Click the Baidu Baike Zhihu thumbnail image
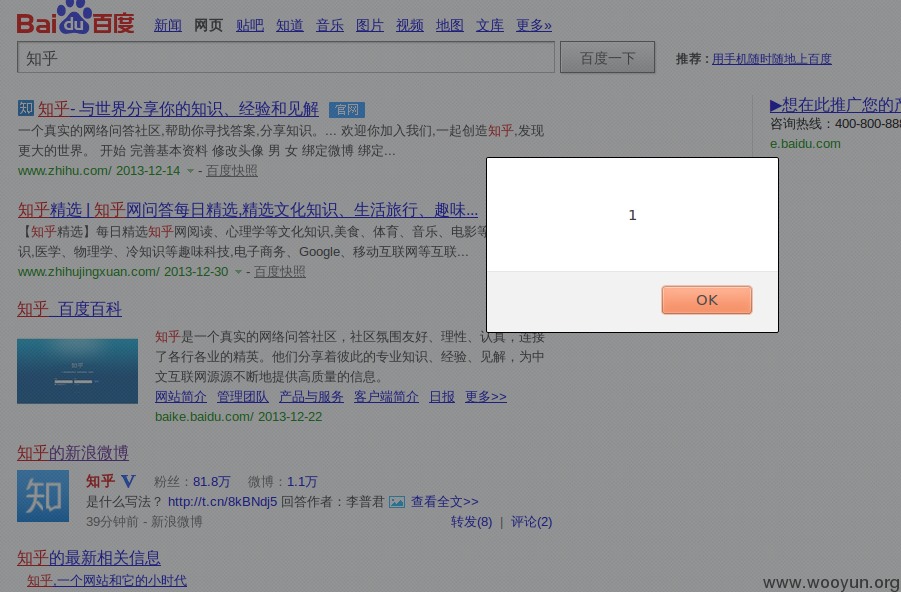Viewport: 901px width, 592px height. 78,371
